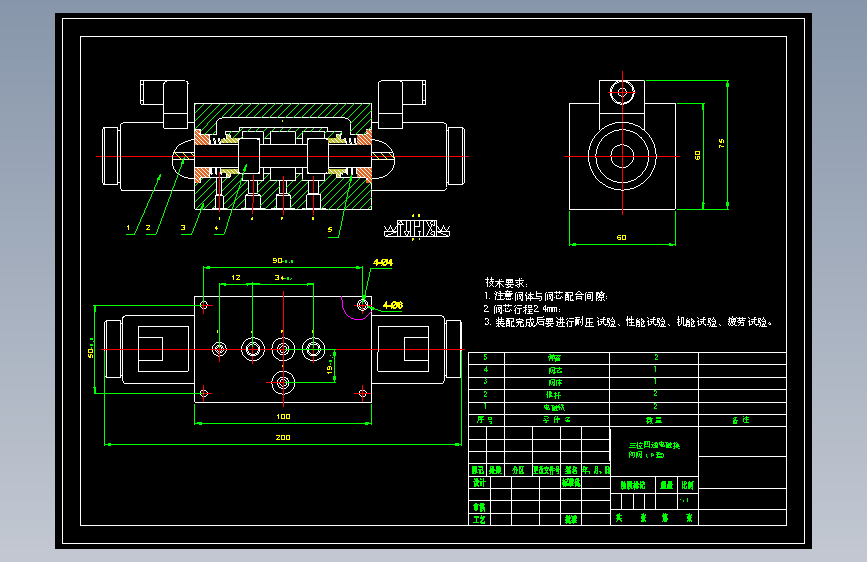Select parts list cell numbered 3
The height and width of the screenshot is (562, 867).
pos(486,382)
